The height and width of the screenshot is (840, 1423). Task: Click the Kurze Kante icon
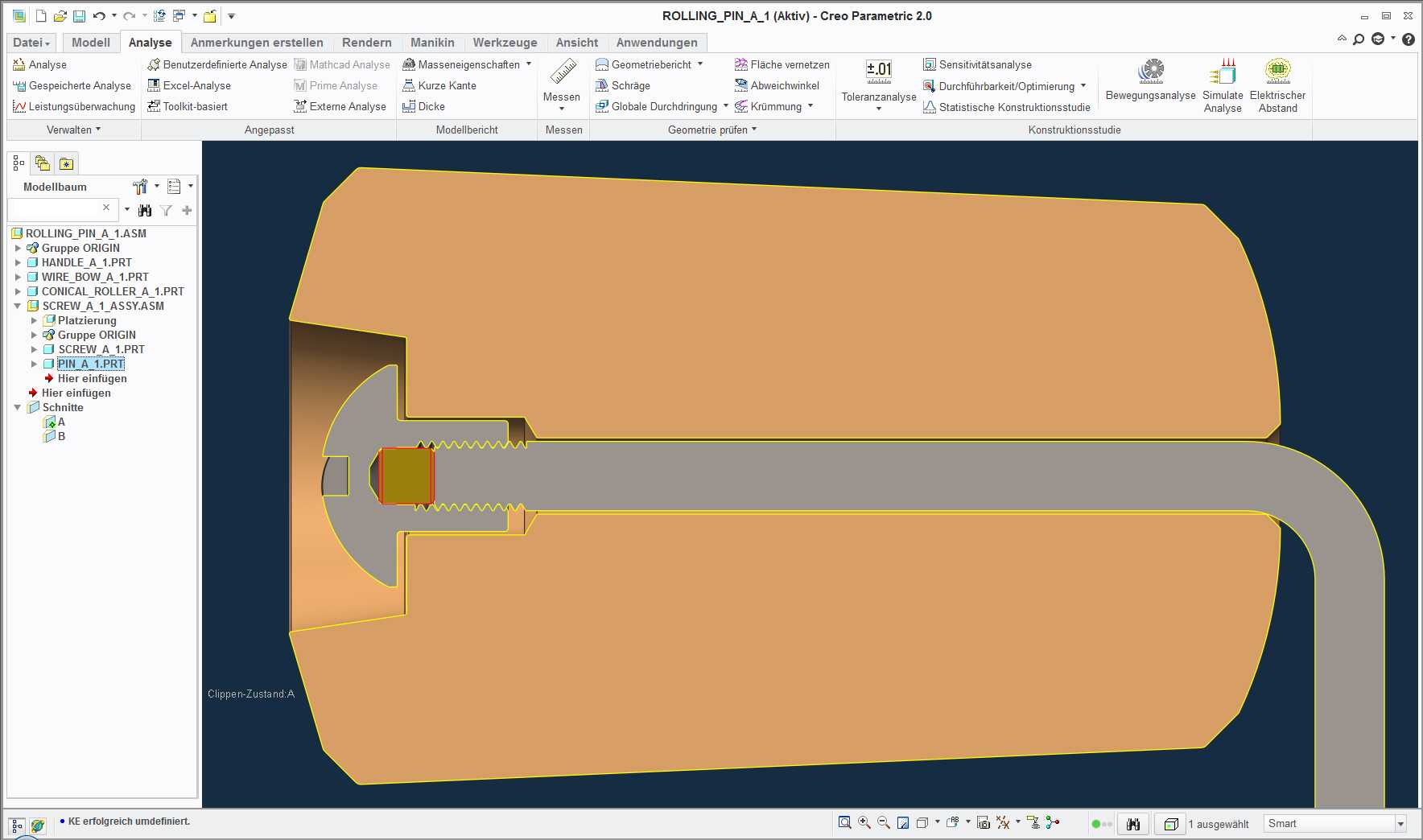point(409,85)
